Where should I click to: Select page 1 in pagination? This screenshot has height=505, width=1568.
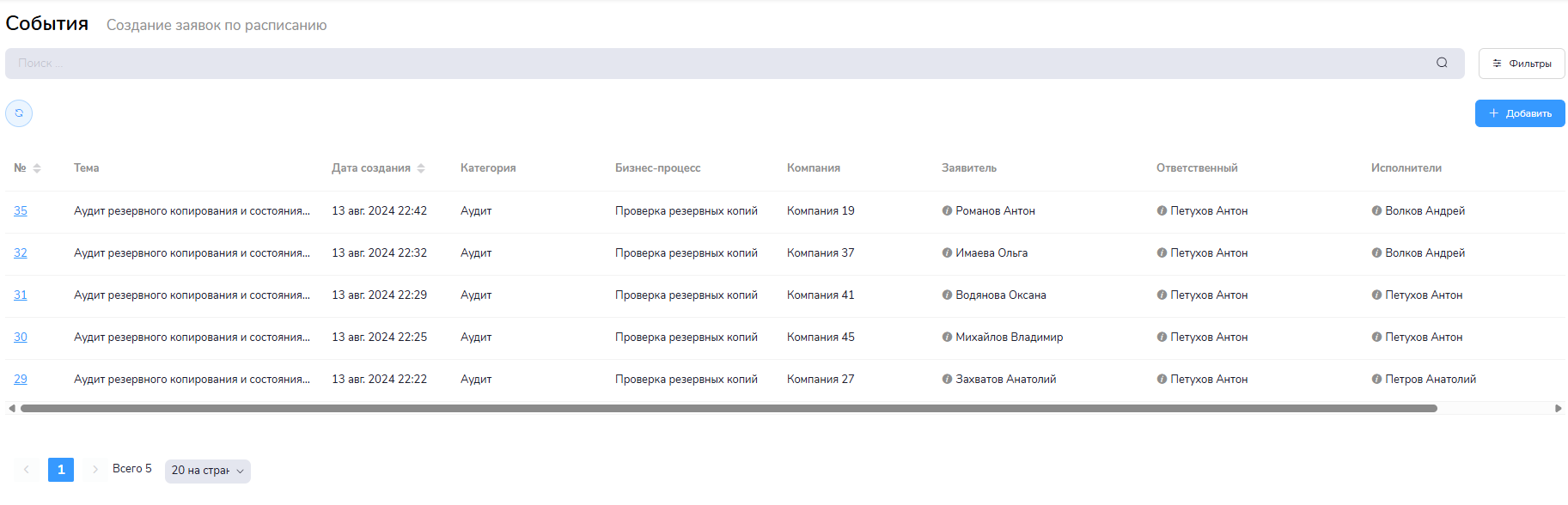coord(61,469)
